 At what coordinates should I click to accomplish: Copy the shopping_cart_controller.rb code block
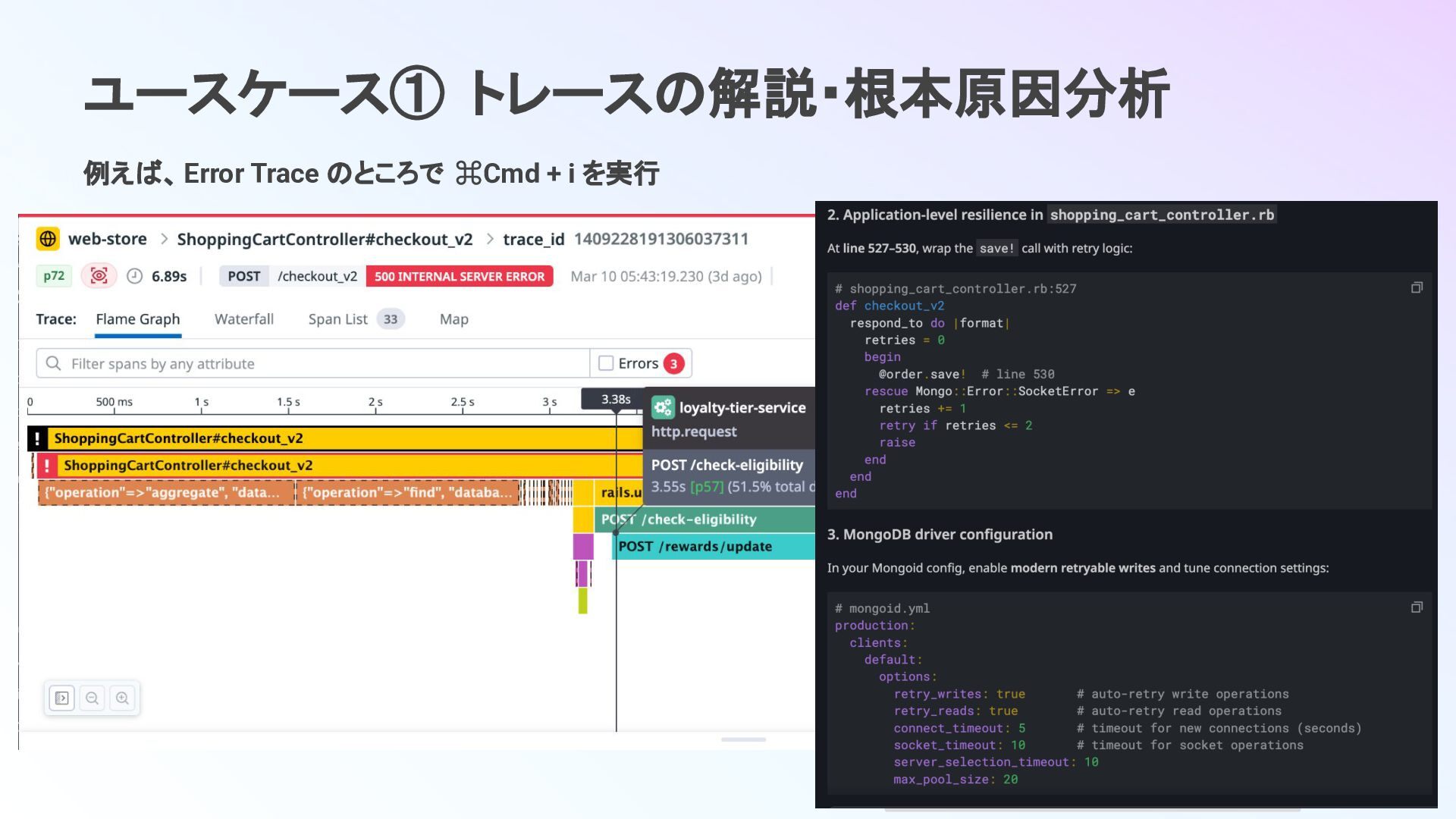pos(1416,288)
